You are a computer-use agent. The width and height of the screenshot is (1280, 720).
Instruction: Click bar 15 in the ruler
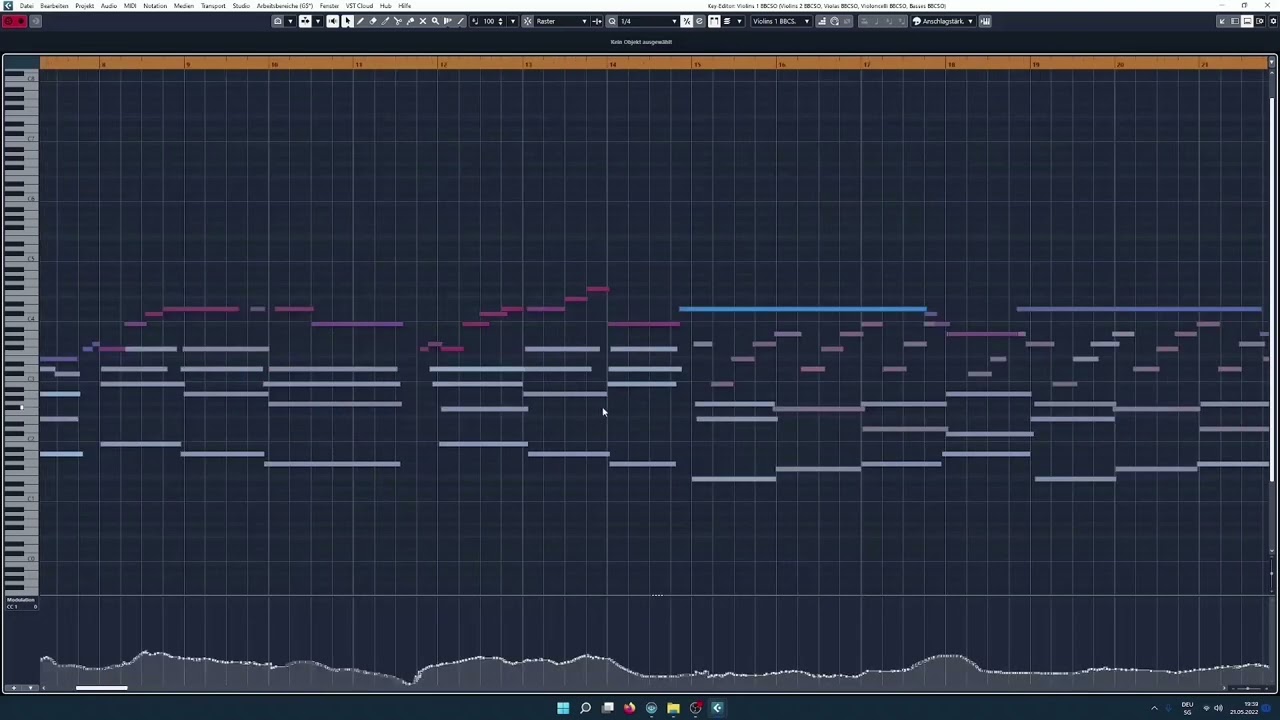[x=697, y=64]
